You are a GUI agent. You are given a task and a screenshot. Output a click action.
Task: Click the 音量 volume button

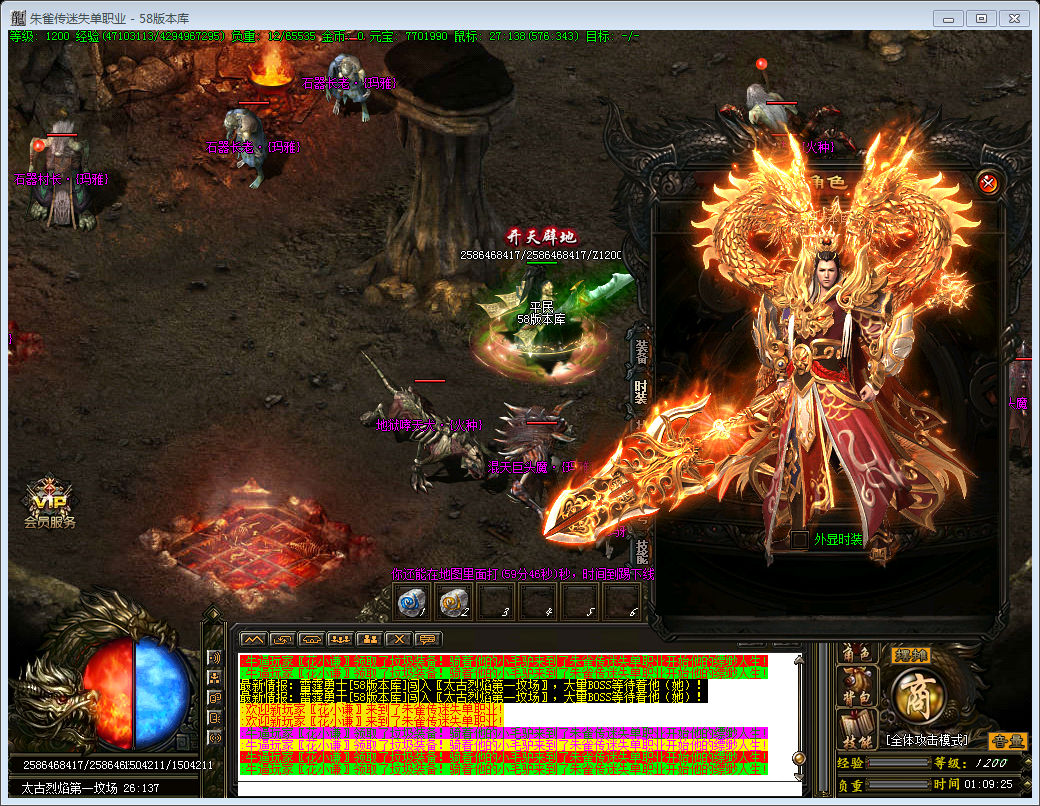[1008, 741]
